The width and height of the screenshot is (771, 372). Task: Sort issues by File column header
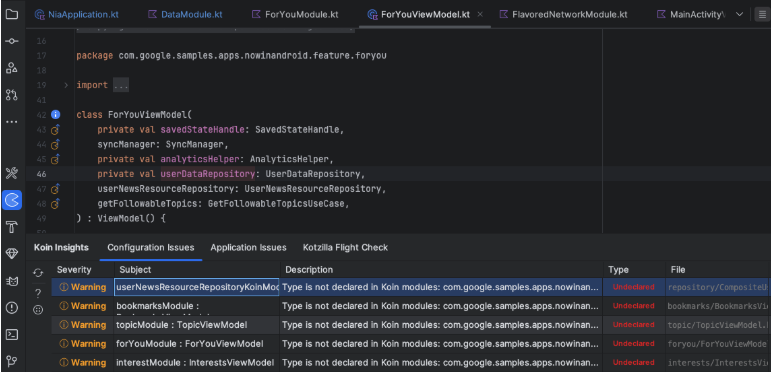click(717, 270)
